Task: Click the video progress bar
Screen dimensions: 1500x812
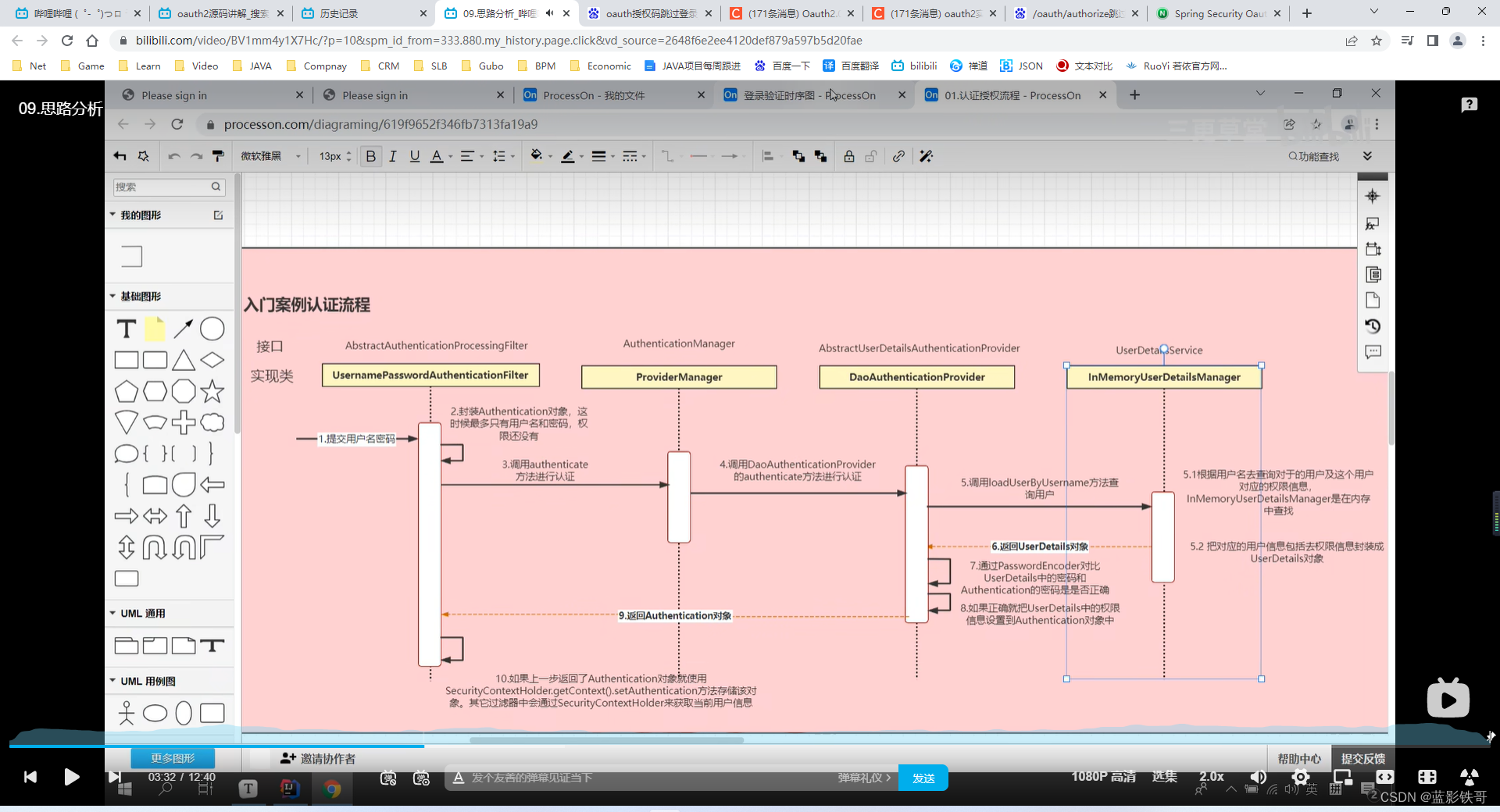Action: coord(750,746)
